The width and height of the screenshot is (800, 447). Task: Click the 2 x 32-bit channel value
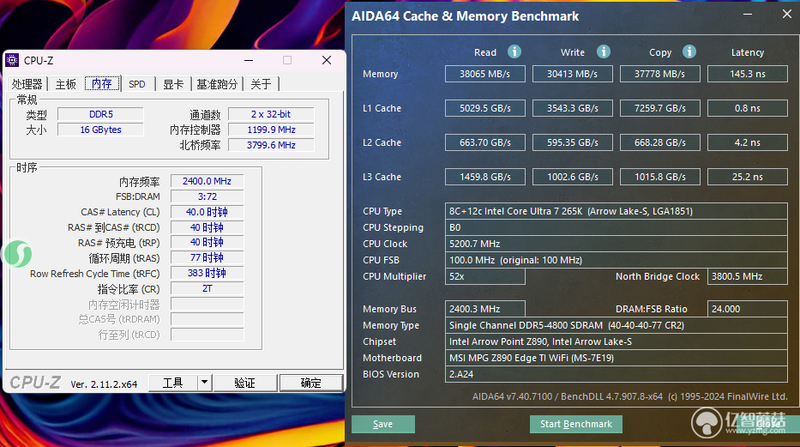(x=271, y=114)
